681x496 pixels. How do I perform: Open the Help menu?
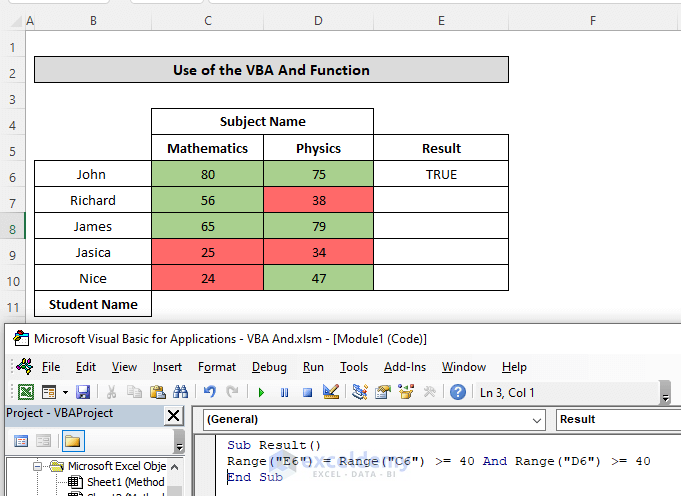coord(514,367)
